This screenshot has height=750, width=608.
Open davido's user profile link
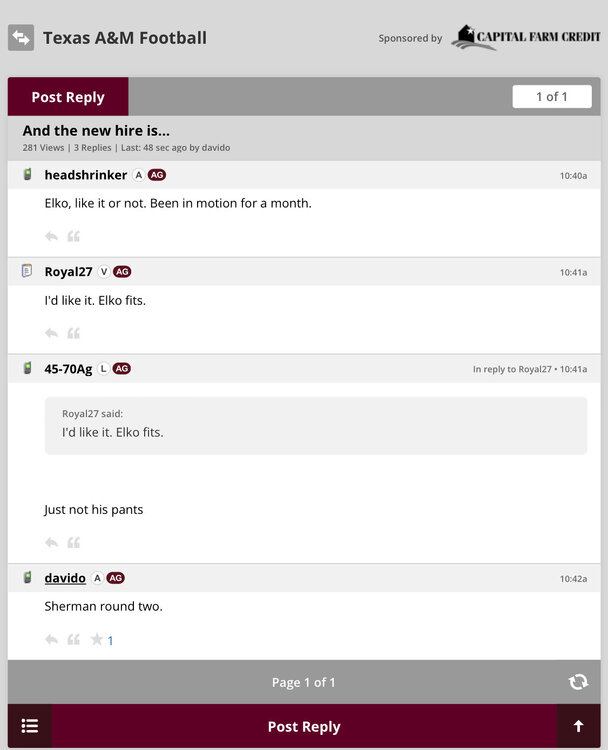(x=65, y=578)
